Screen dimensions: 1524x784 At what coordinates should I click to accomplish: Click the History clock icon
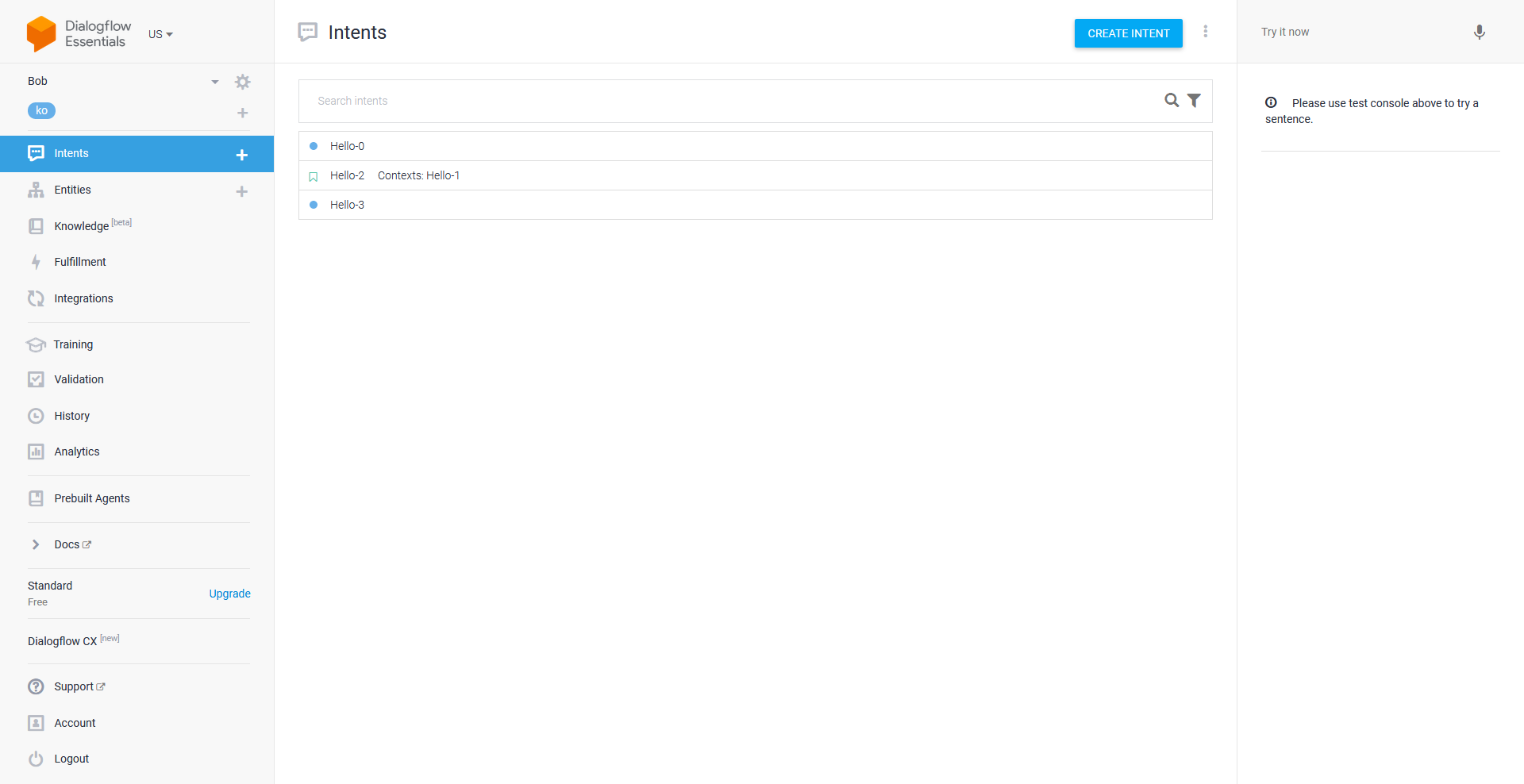[x=36, y=416]
